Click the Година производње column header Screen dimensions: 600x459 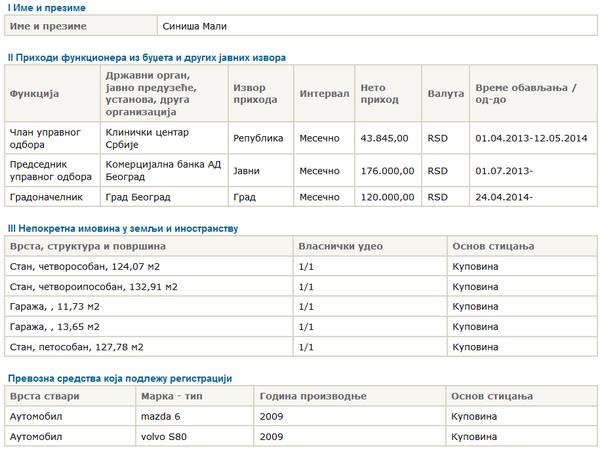(x=350, y=396)
